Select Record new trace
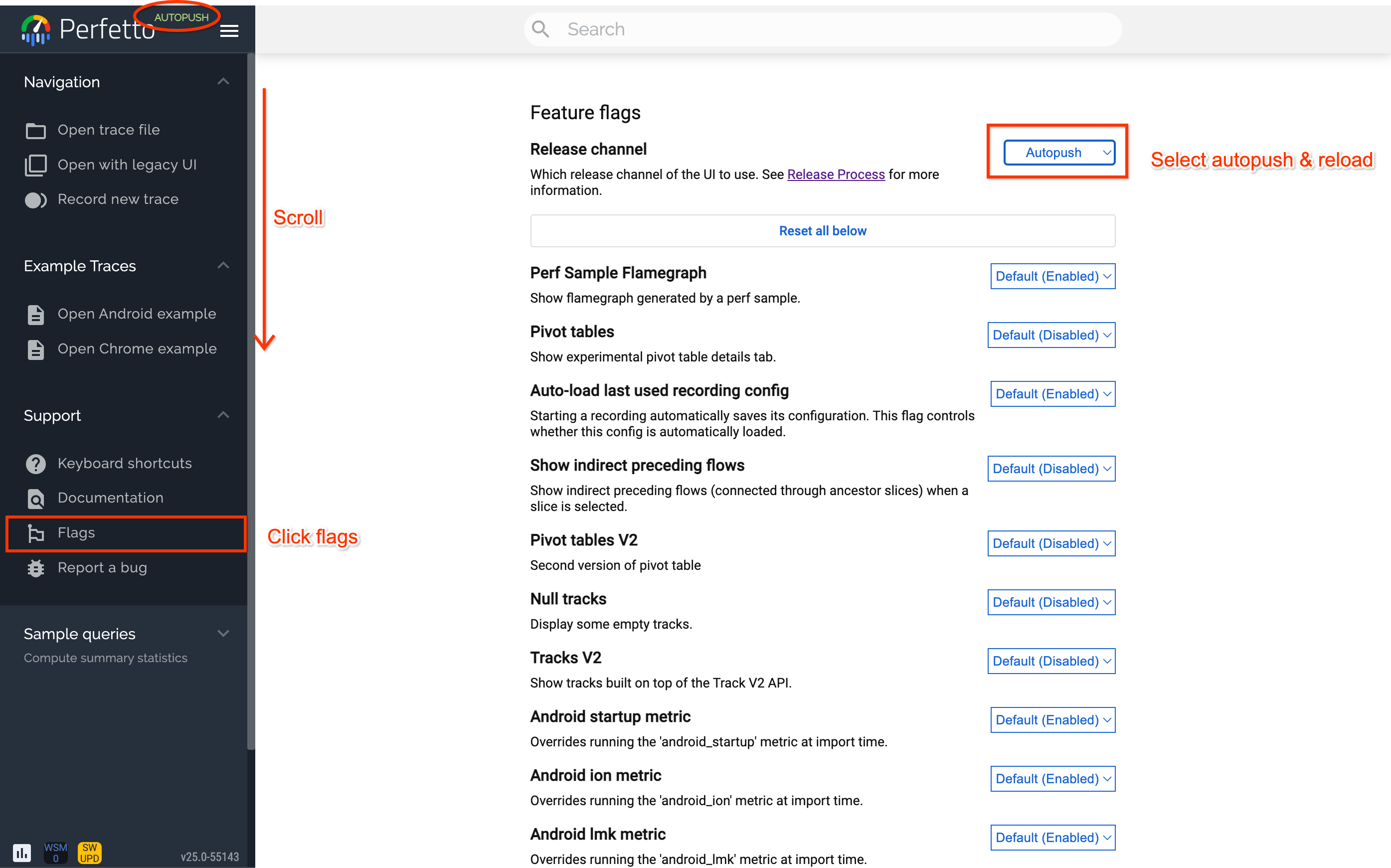The height and width of the screenshot is (868, 1391). (118, 198)
